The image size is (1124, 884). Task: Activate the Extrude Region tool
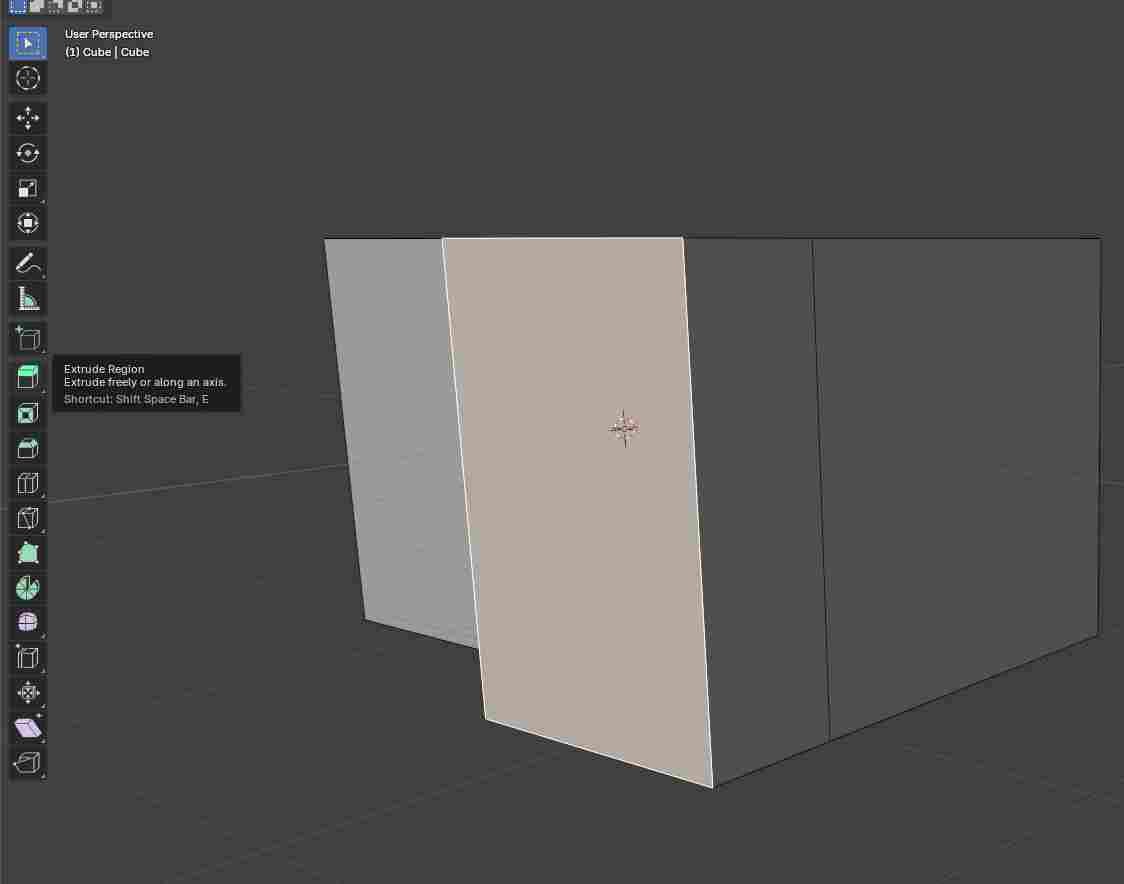click(x=28, y=376)
